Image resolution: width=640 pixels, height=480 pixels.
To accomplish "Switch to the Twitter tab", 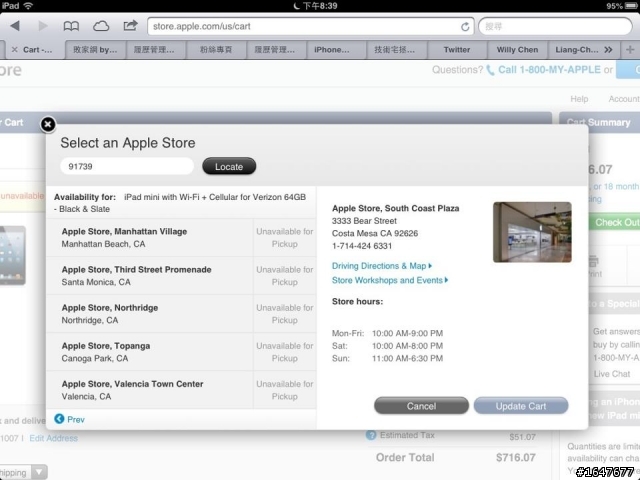I will (457, 50).
